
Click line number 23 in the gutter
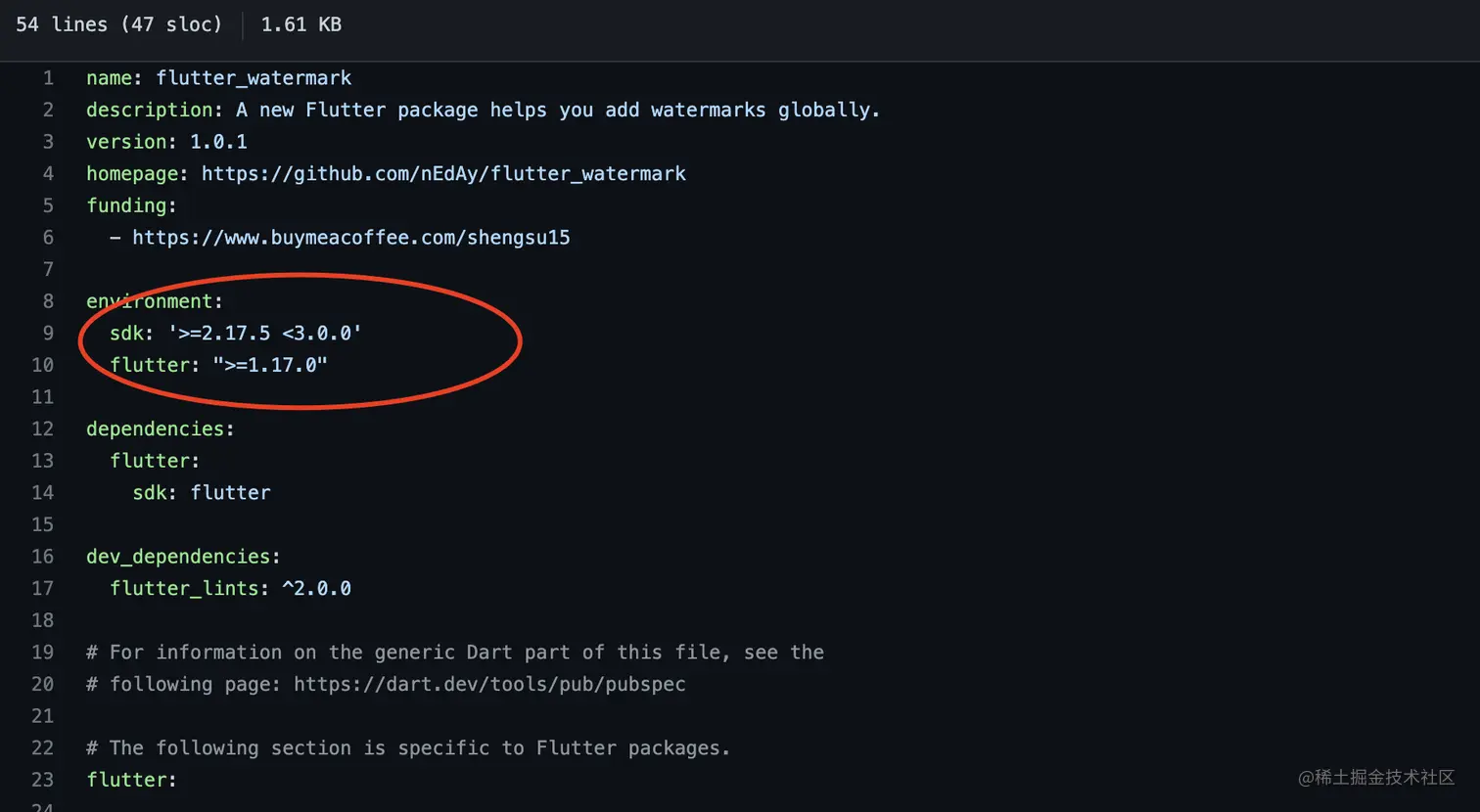click(43, 780)
